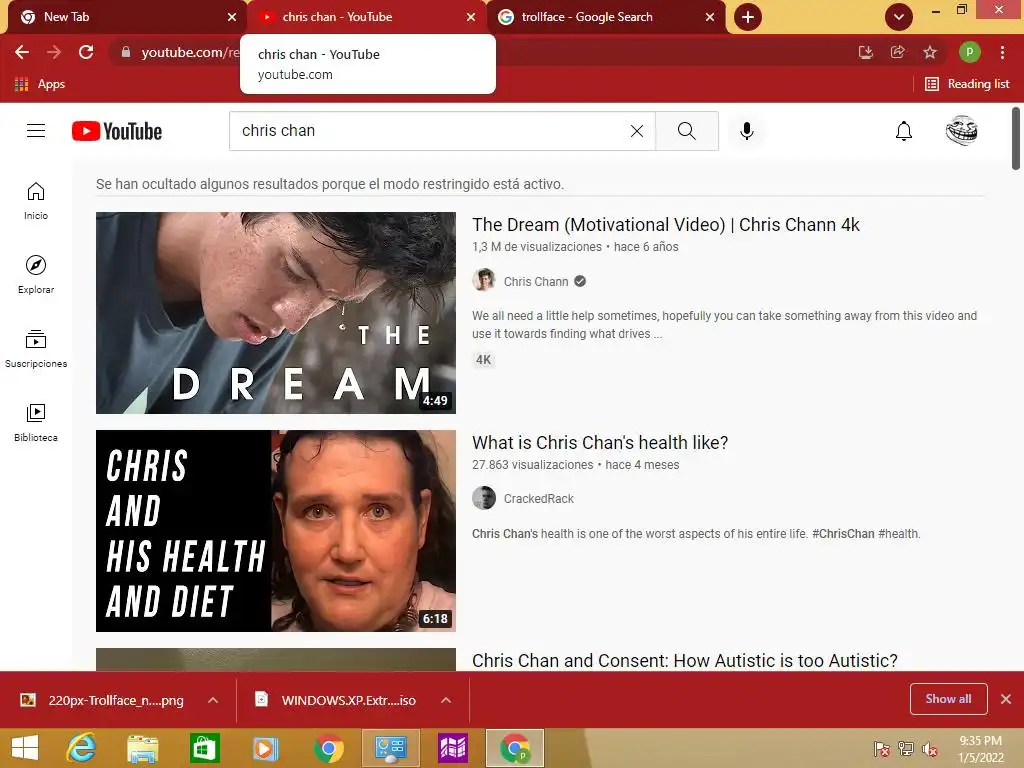This screenshot has width=1024, height=768.
Task: Open the YouTube hamburger guide menu
Action: [x=36, y=131]
